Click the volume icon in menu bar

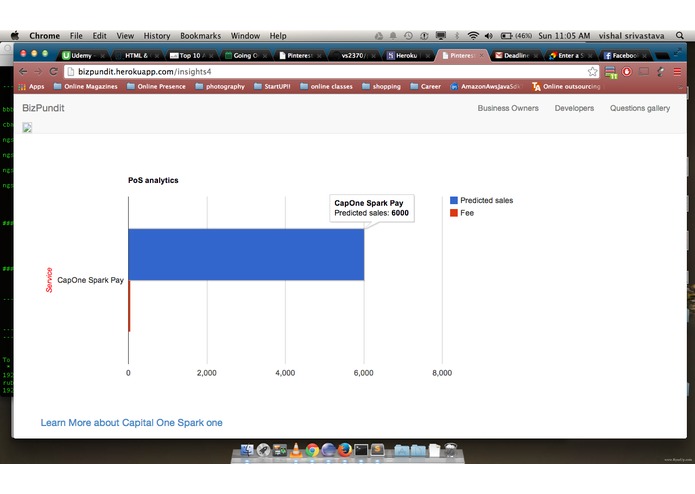489,35
